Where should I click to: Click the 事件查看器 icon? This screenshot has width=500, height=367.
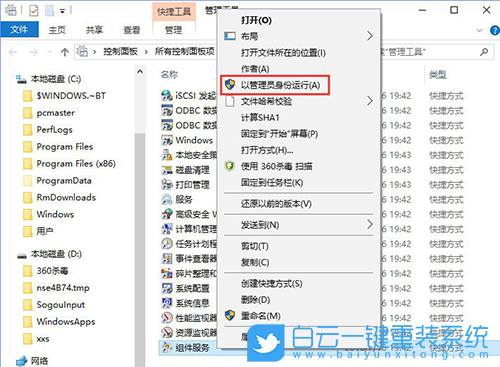tap(167, 259)
